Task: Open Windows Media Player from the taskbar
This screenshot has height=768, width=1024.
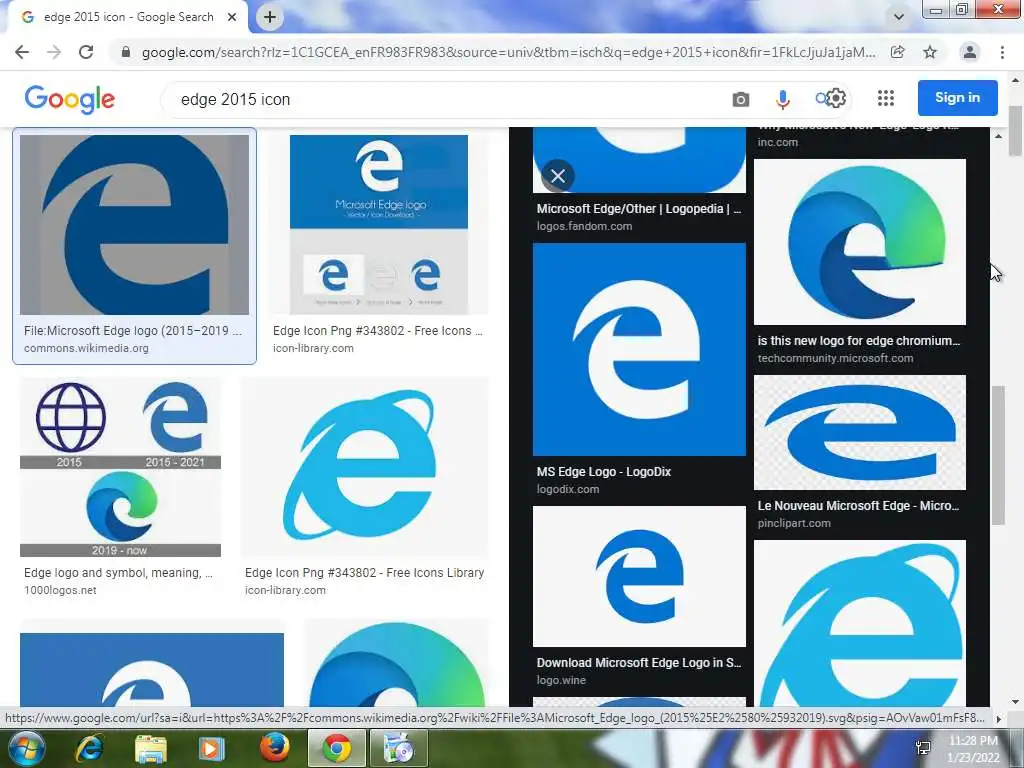Action: (x=211, y=748)
